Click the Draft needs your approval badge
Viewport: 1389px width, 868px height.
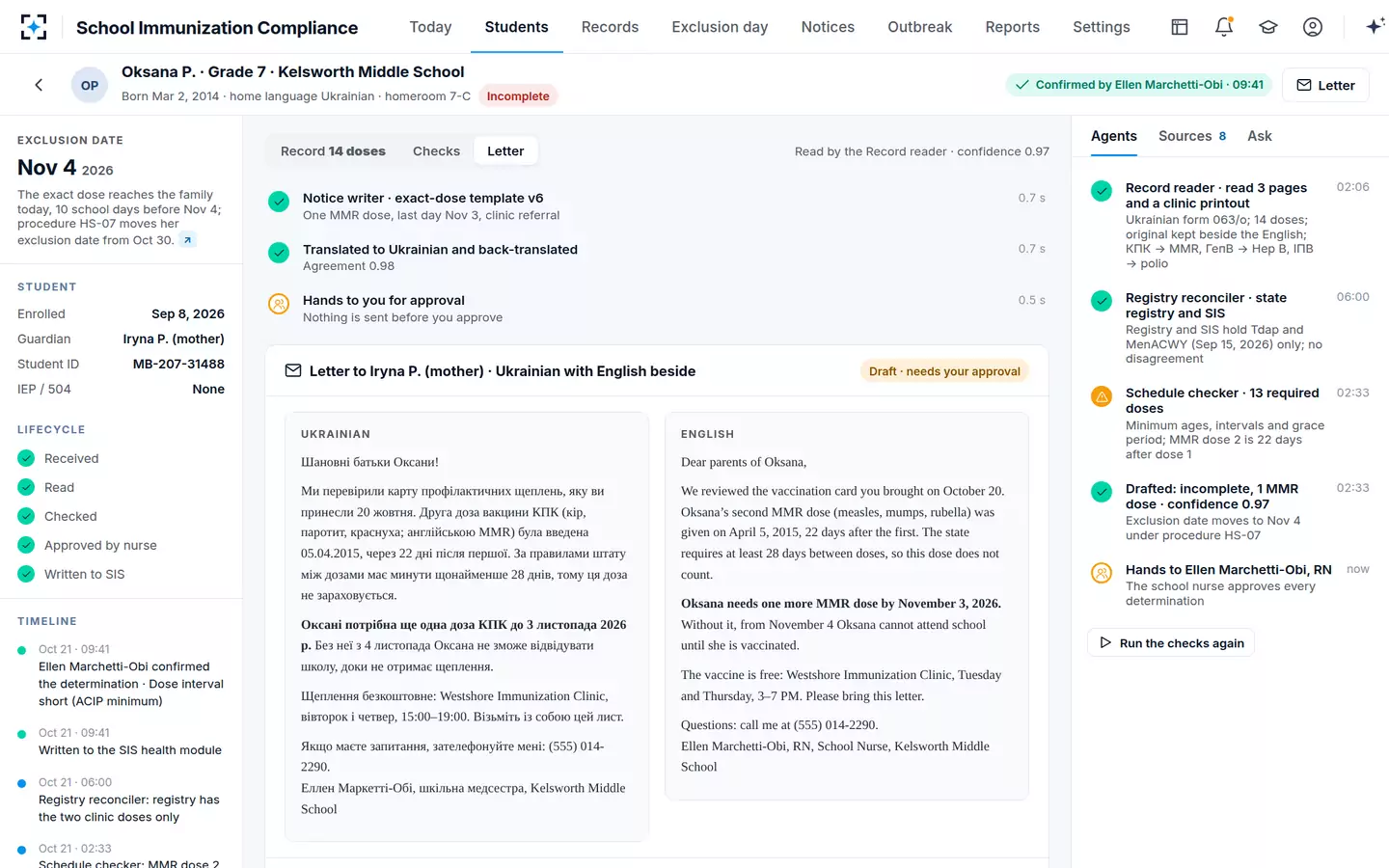(x=944, y=371)
